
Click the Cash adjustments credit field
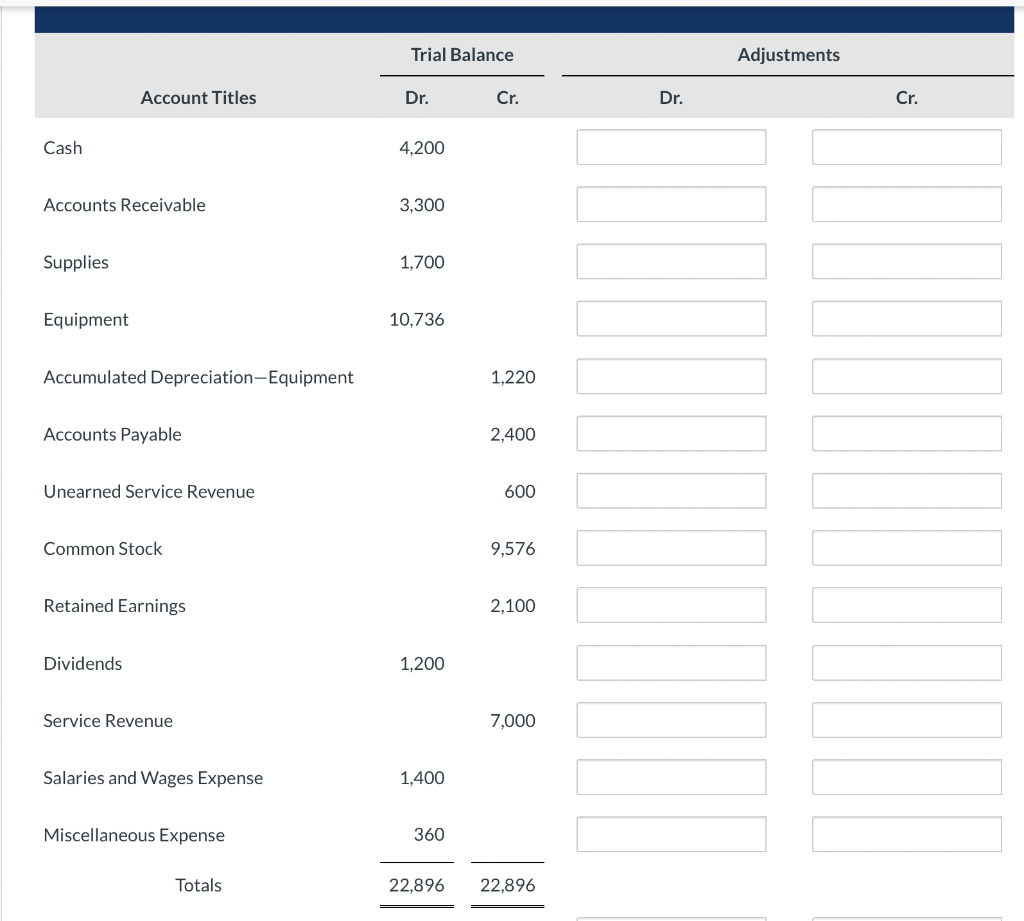(906, 146)
